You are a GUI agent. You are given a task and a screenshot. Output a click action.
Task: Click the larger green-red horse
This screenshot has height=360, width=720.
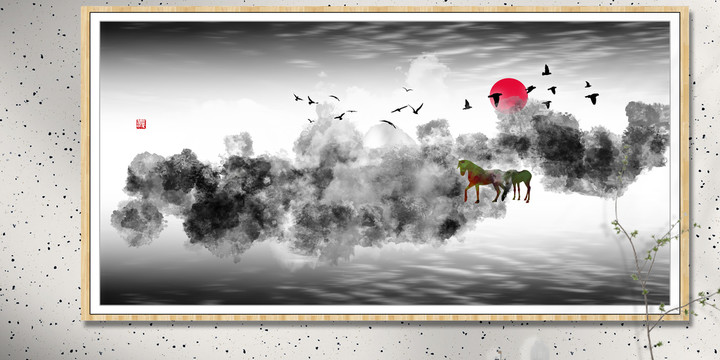pyautogui.click(x=482, y=180)
